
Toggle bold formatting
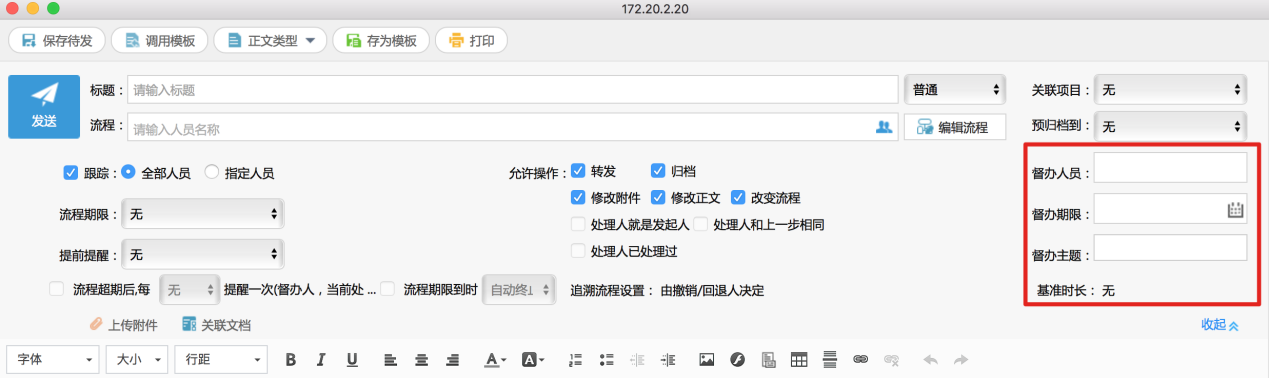291,359
